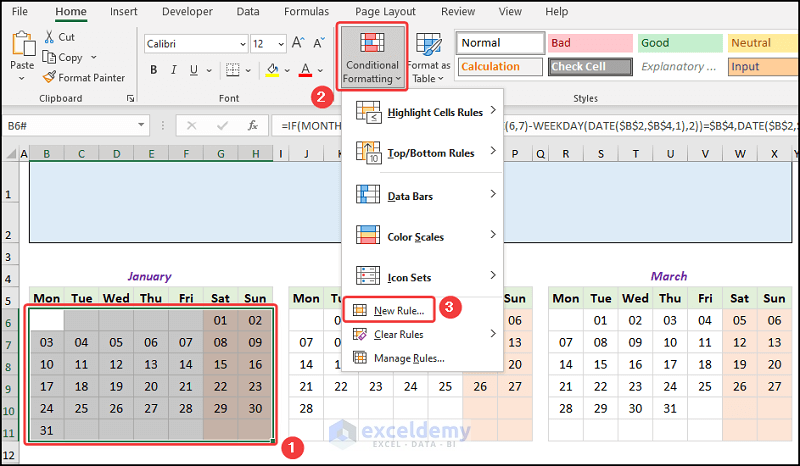The width and height of the screenshot is (800, 466).
Task: Apply the Check Cell style
Action: pos(590,66)
